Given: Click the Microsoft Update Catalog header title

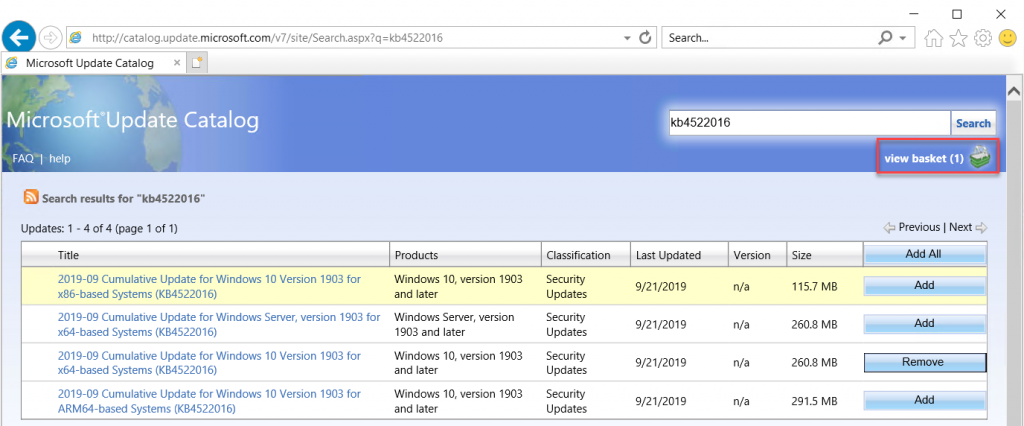Looking at the screenshot, I should 133,120.
